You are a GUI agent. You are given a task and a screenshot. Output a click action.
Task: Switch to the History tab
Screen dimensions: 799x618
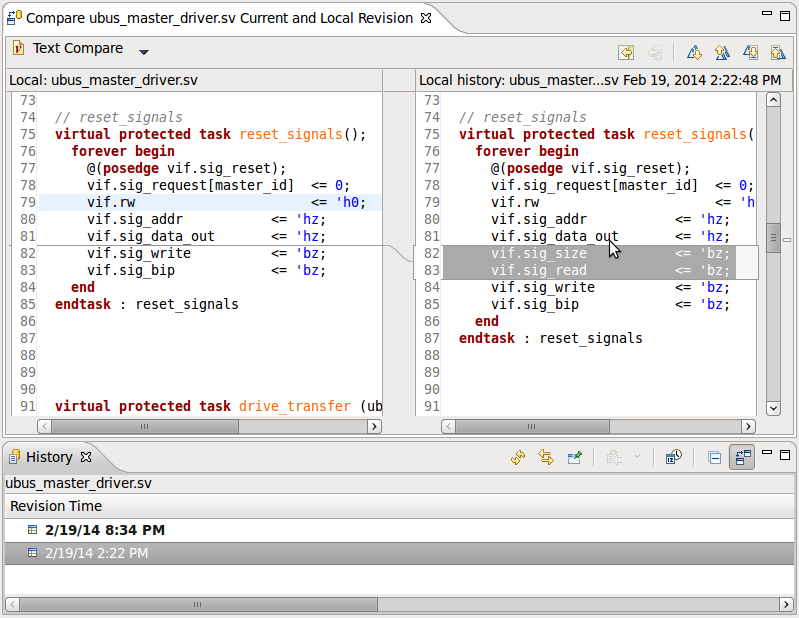(x=48, y=457)
